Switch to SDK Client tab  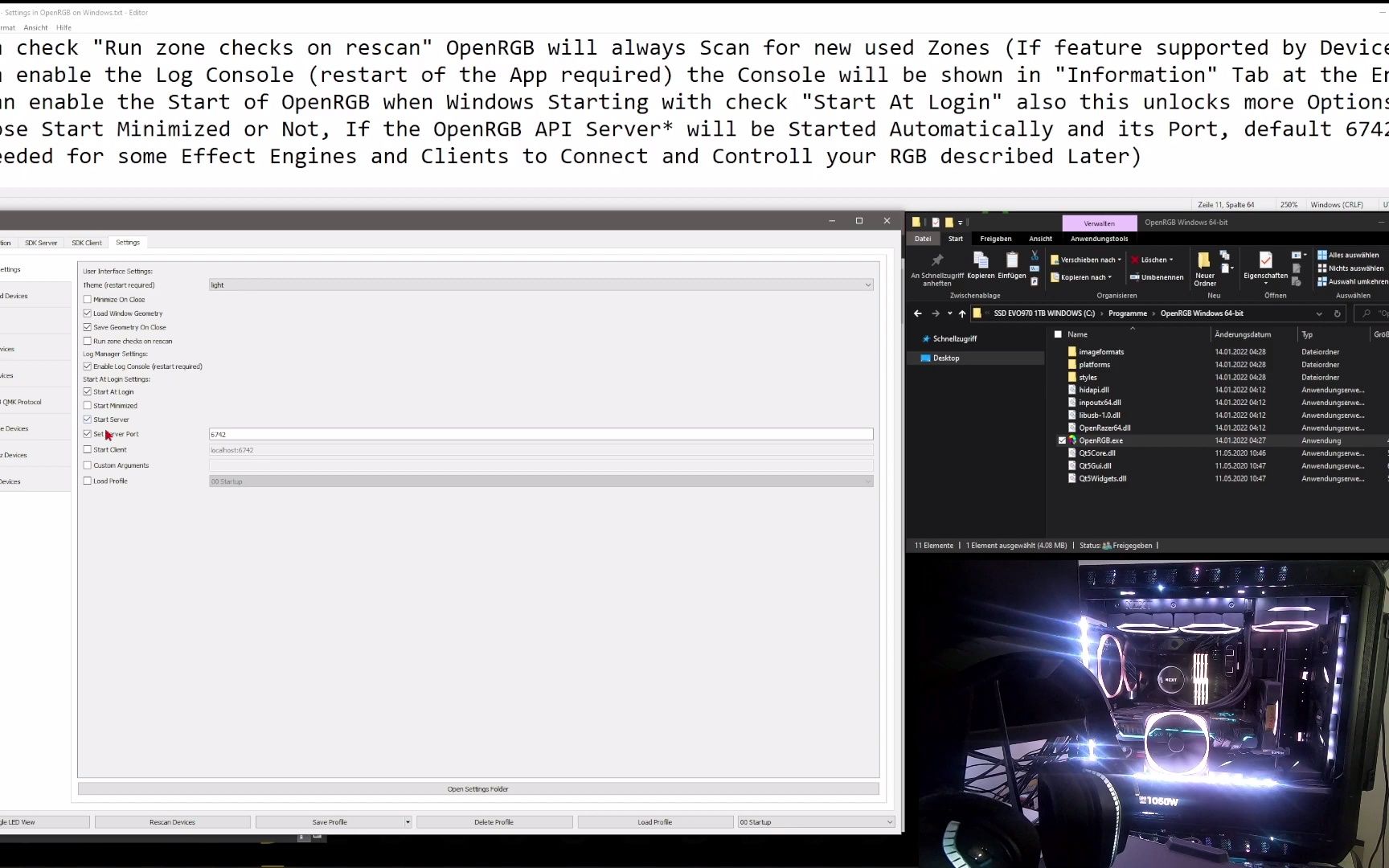[x=87, y=243]
